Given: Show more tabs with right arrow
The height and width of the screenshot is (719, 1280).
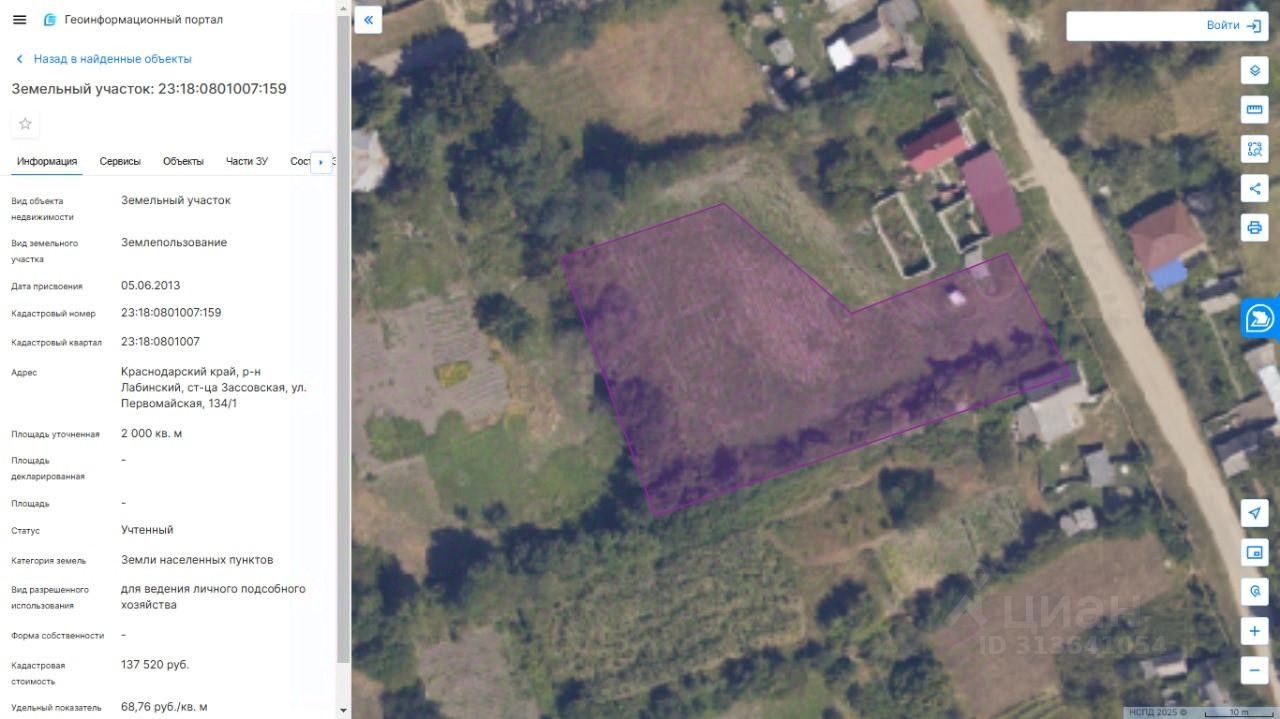Looking at the screenshot, I should (321, 162).
